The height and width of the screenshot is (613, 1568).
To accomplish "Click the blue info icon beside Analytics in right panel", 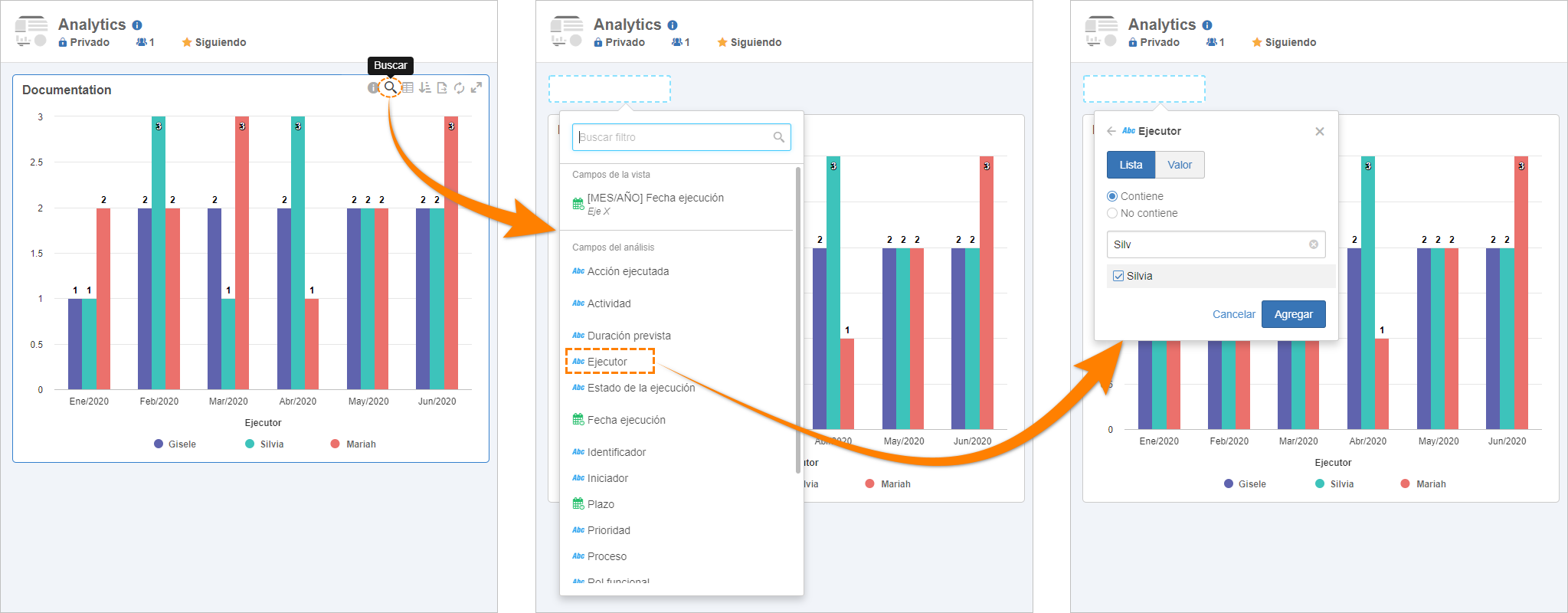I will pos(1207,25).
